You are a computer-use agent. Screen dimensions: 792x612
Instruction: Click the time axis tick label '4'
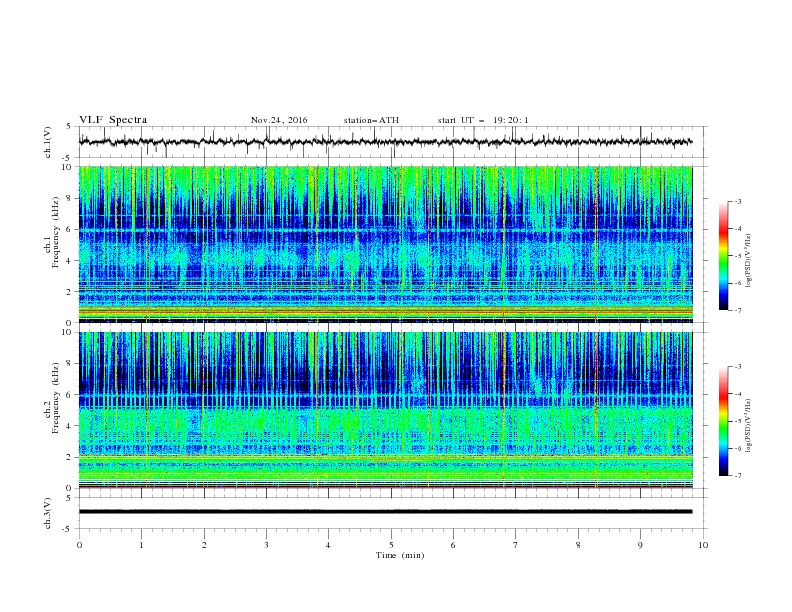[x=328, y=545]
